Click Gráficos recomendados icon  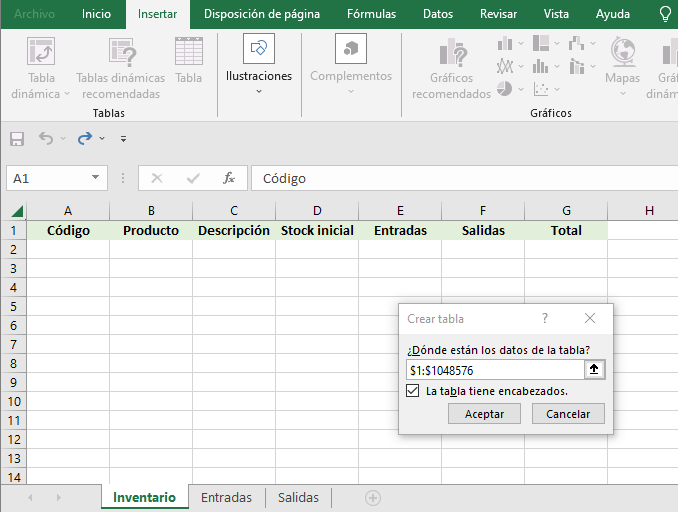(451, 52)
